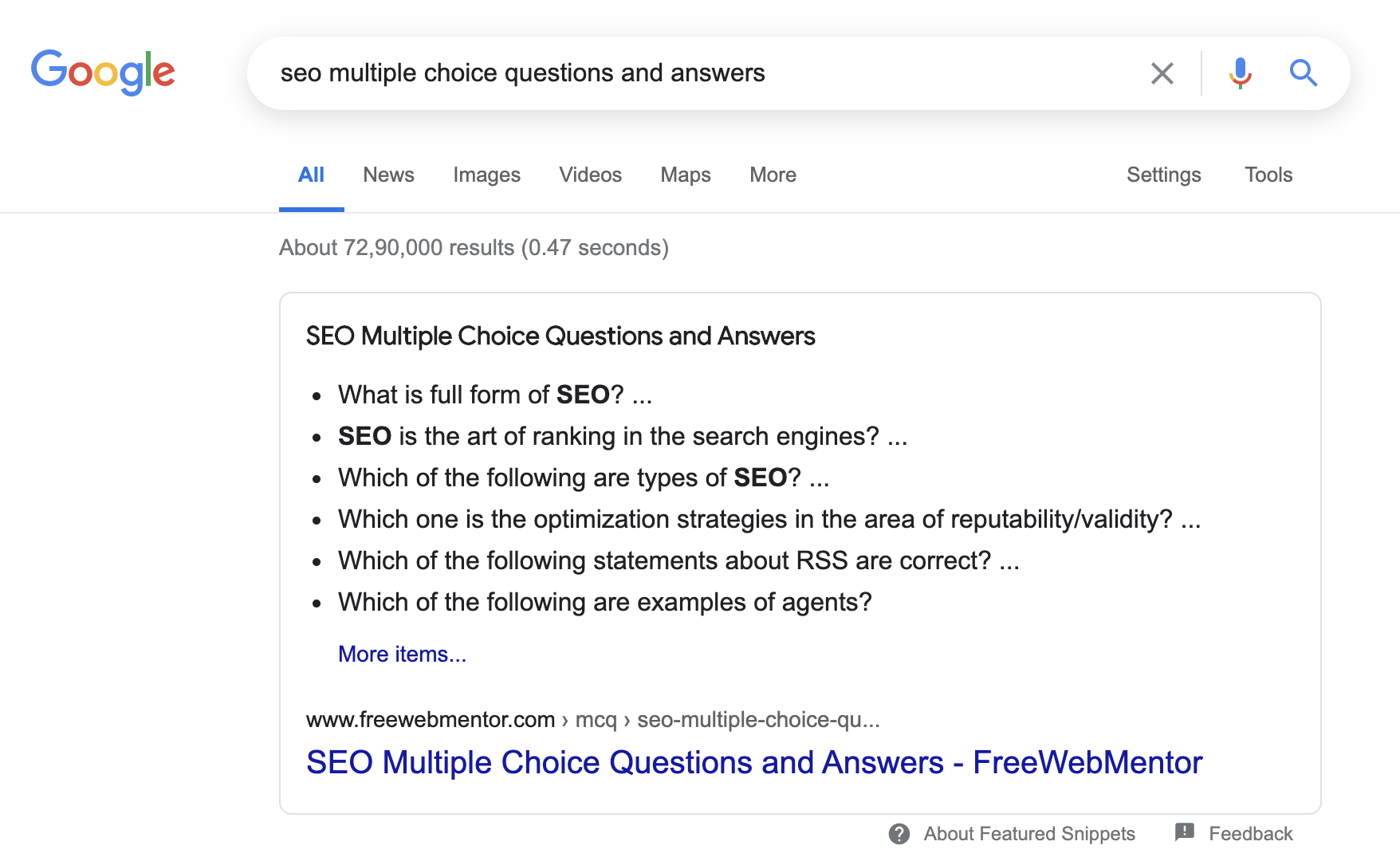The height and width of the screenshot is (861, 1400).
Task: Expand the Tools options
Action: 1268,175
